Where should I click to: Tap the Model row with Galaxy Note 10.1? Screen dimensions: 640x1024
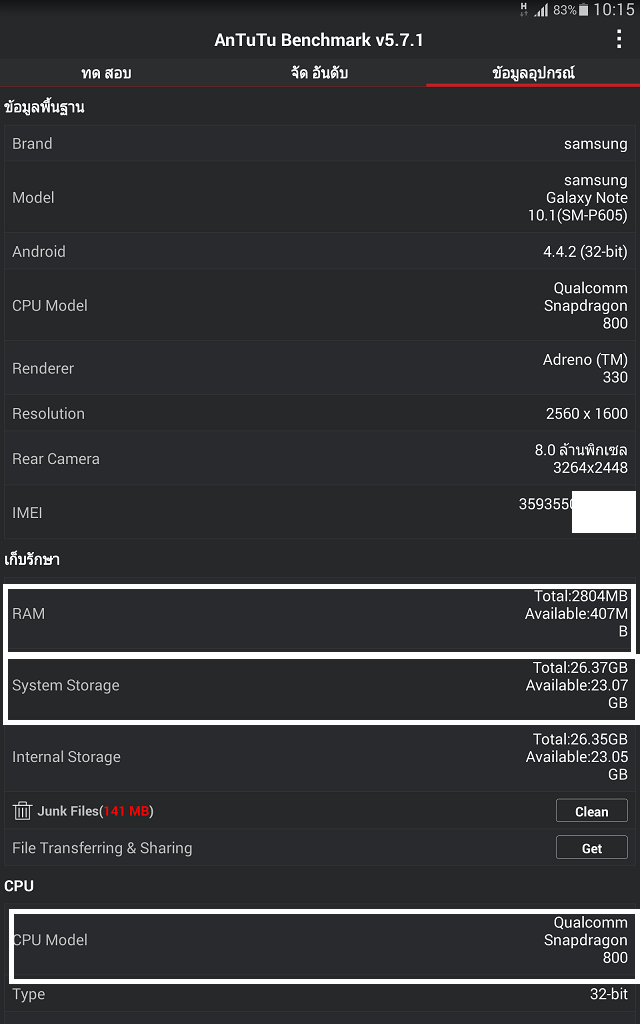point(320,198)
